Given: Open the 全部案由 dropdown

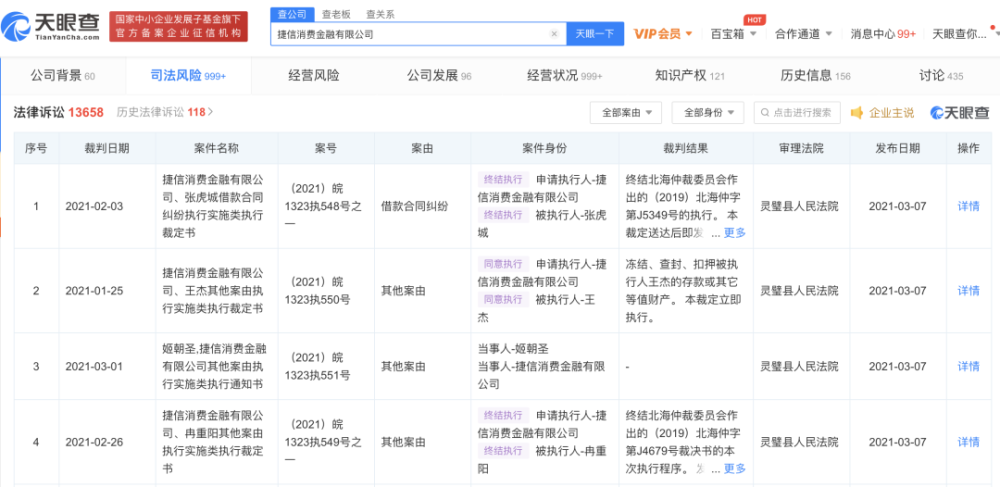Looking at the screenshot, I should coord(626,113).
